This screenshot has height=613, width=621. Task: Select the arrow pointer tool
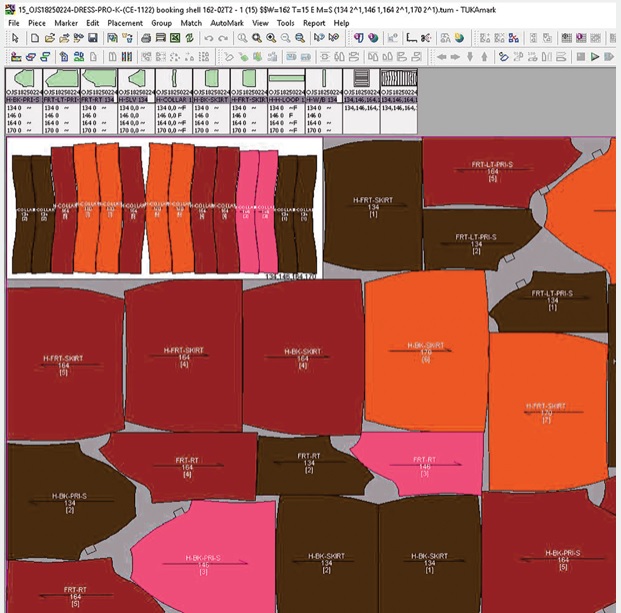tap(14, 38)
